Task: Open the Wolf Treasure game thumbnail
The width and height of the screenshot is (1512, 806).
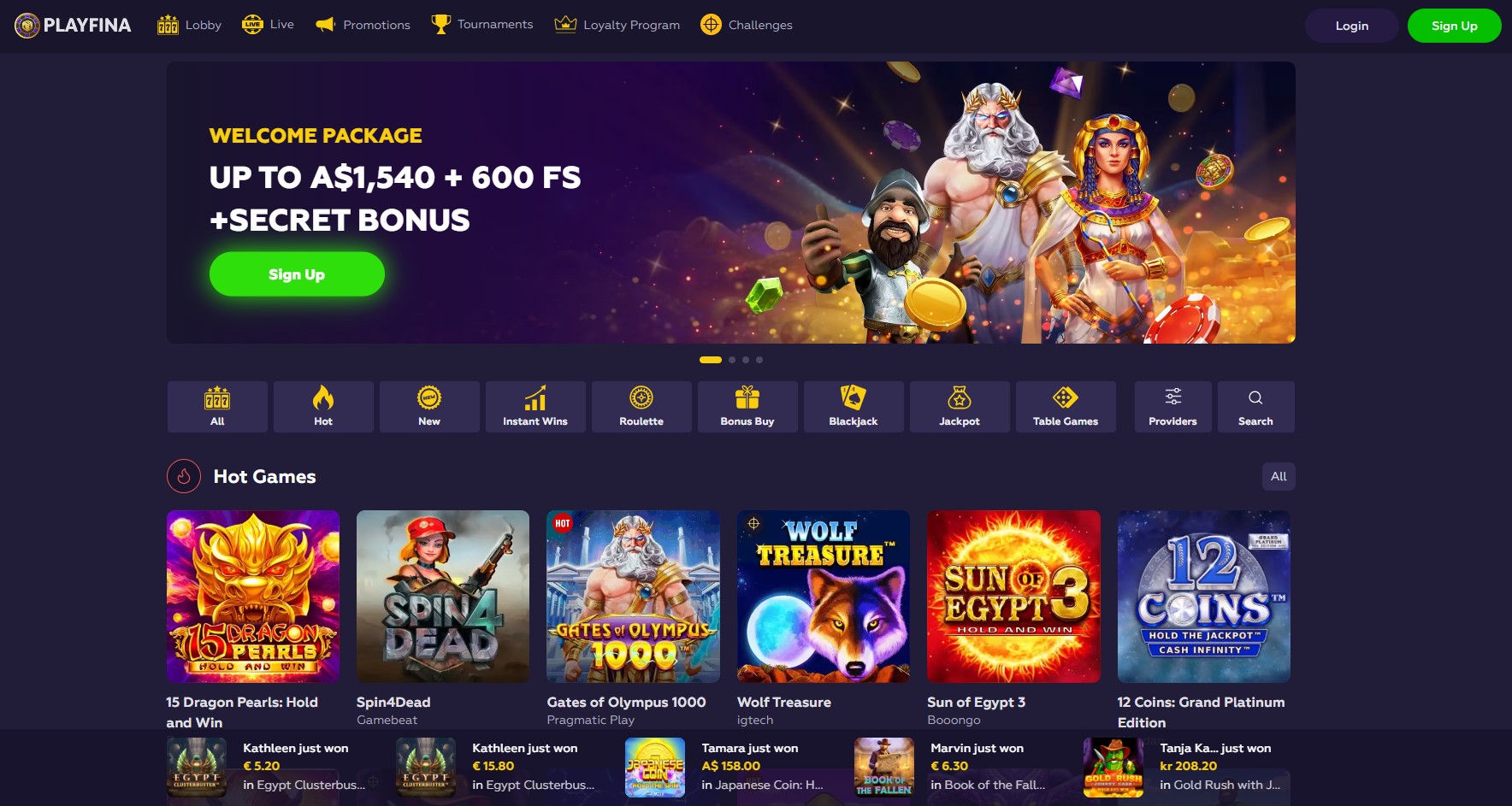Action: click(824, 597)
